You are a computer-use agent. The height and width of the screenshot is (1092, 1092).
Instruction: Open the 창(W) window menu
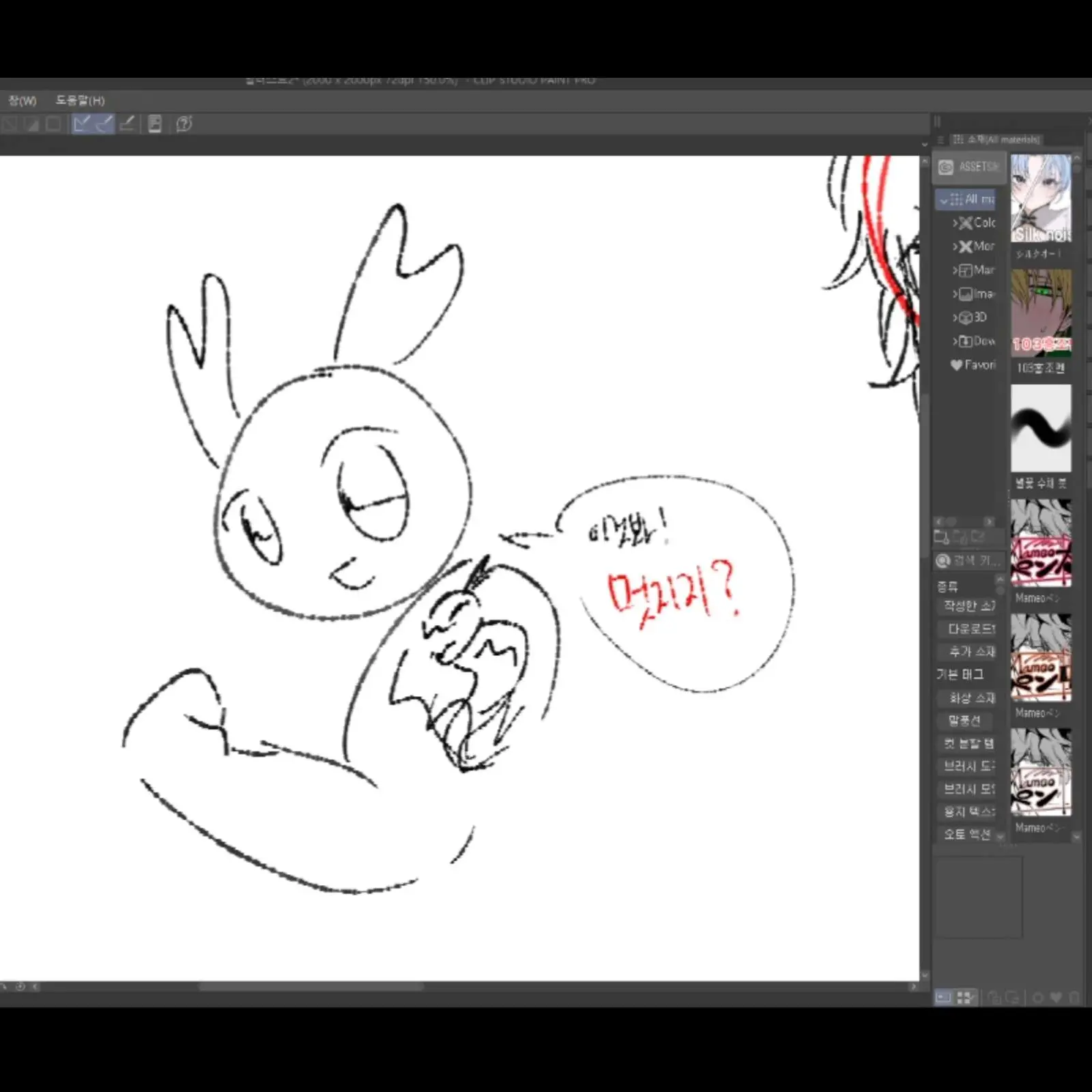click(22, 100)
